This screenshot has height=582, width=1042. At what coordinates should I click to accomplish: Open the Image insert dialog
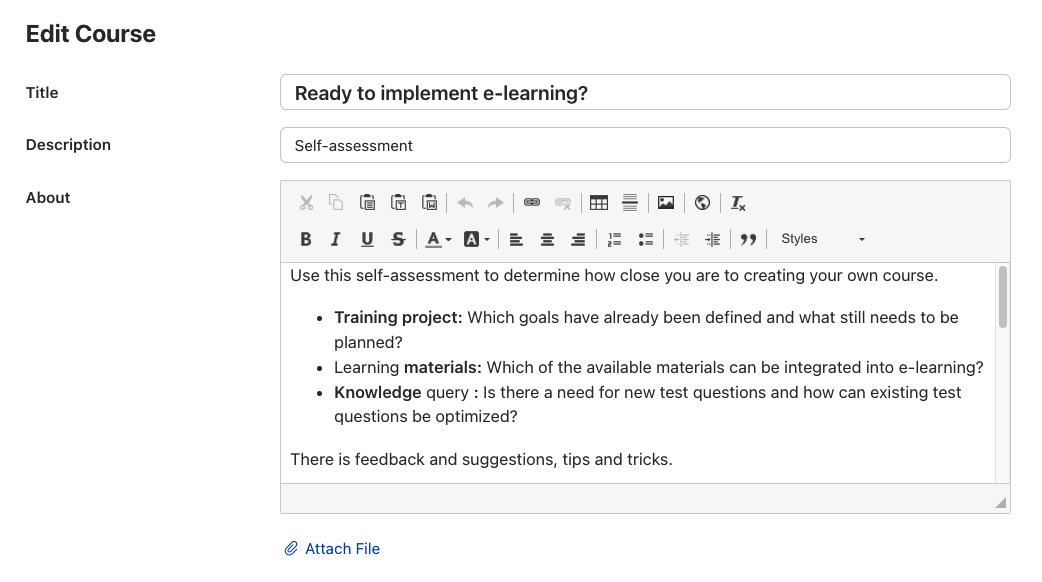666,203
